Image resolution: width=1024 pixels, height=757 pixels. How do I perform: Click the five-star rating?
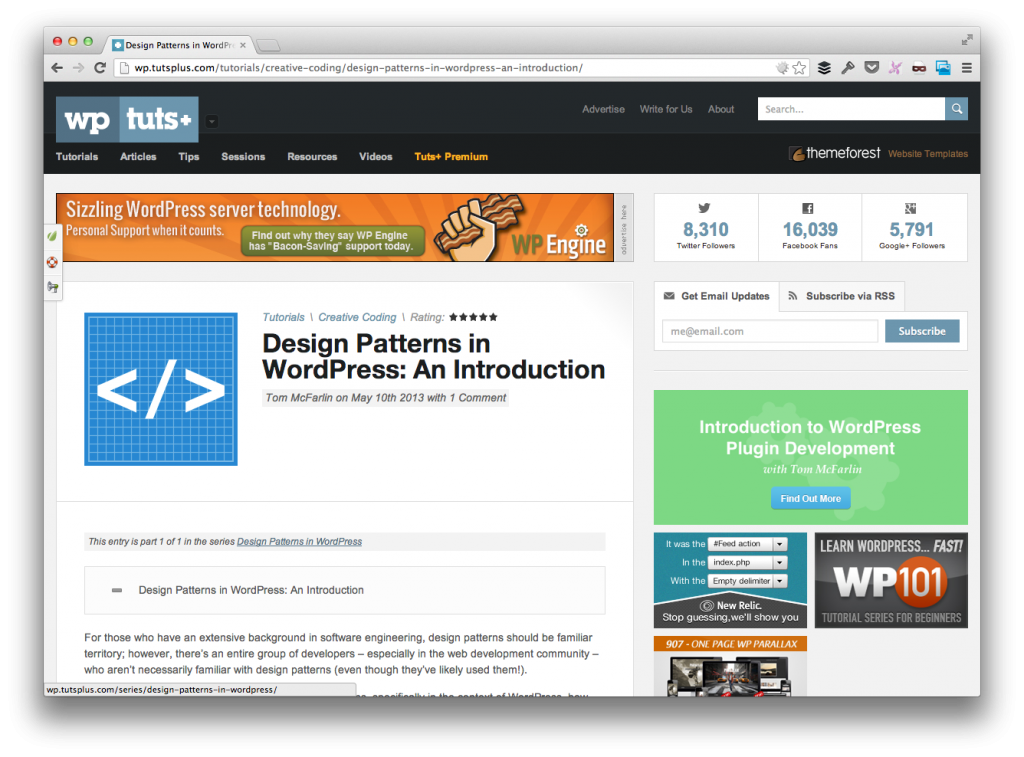pos(473,317)
